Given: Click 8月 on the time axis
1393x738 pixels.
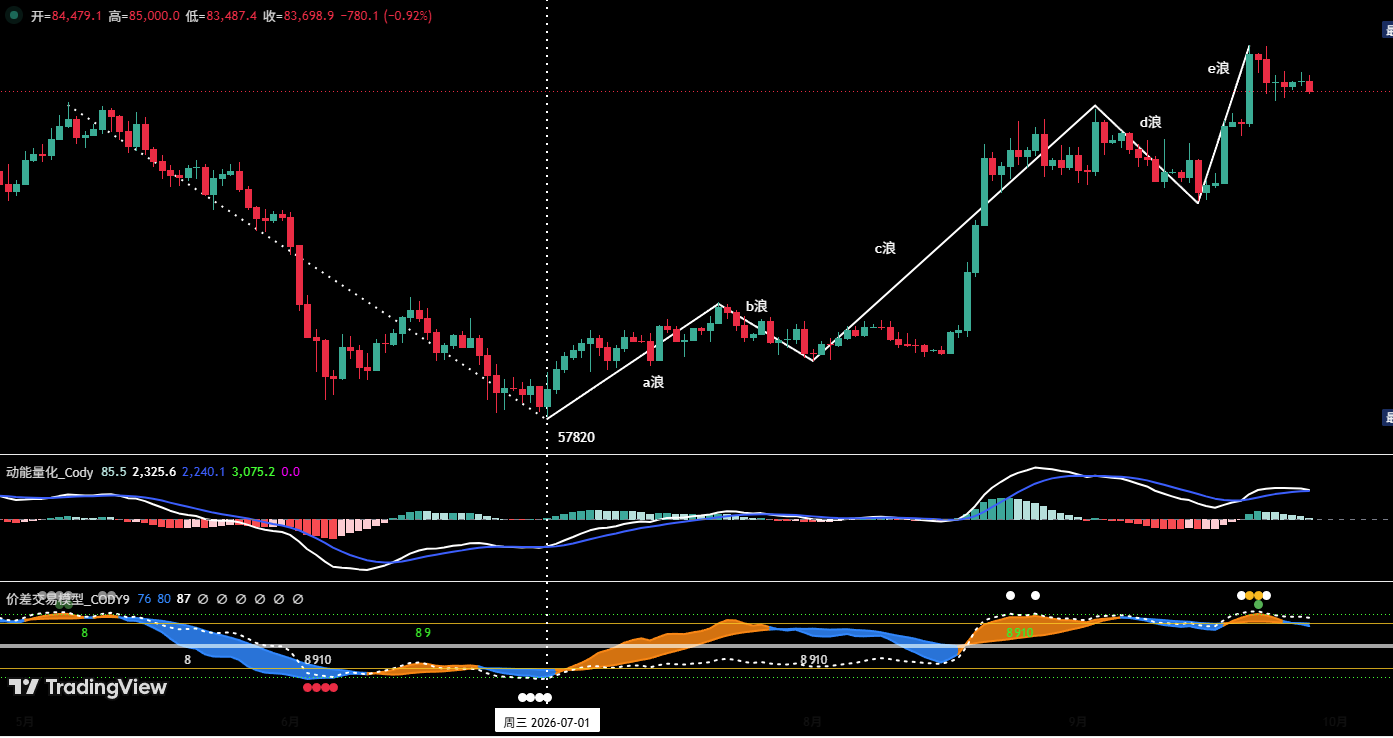Looking at the screenshot, I should click(x=812, y=721).
